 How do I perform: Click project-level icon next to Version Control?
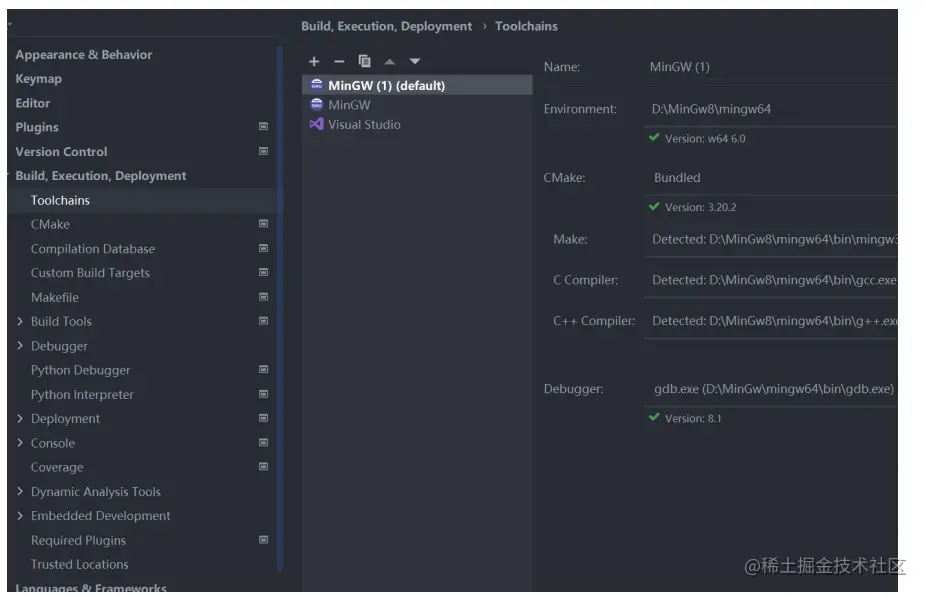(x=264, y=151)
